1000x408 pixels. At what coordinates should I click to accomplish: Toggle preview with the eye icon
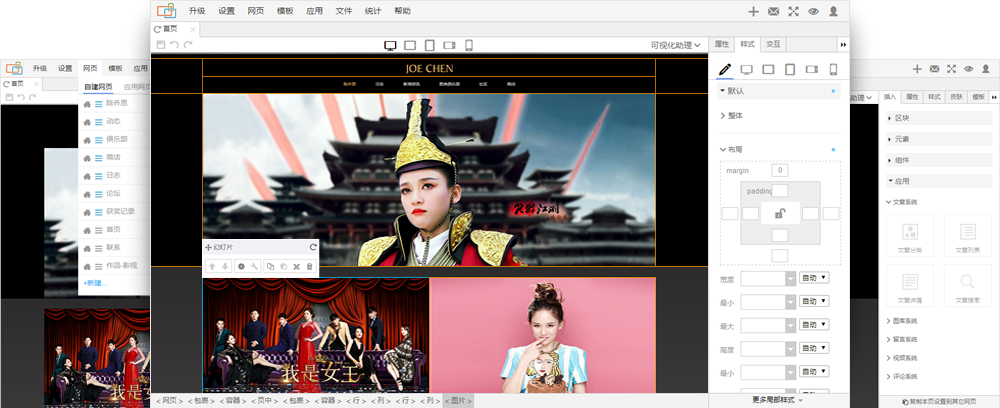[x=813, y=12]
